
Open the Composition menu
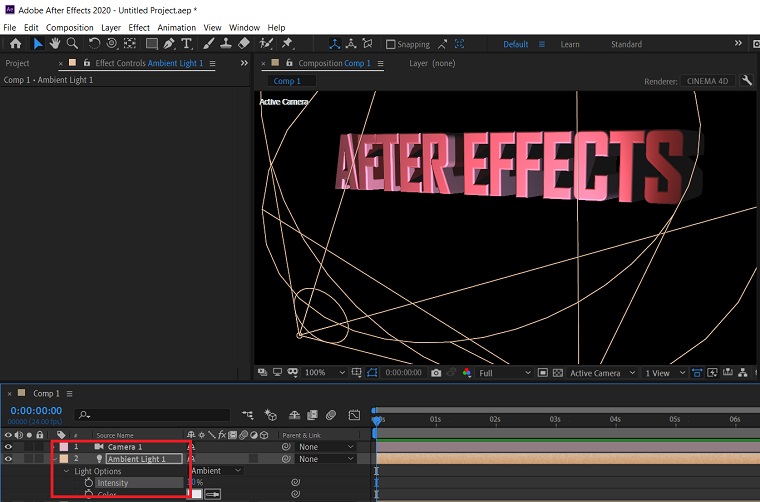click(x=69, y=28)
